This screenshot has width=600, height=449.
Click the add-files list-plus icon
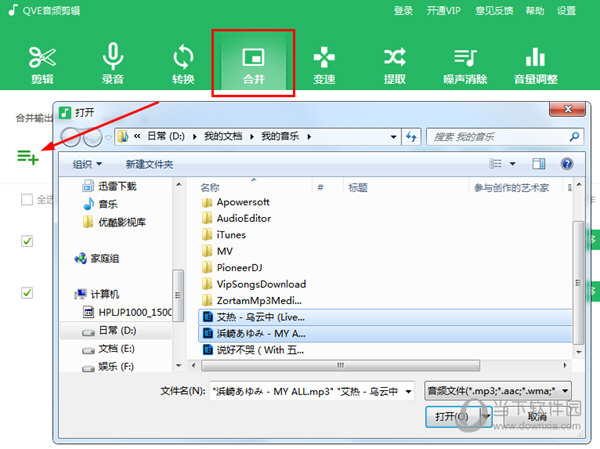[x=28, y=157]
